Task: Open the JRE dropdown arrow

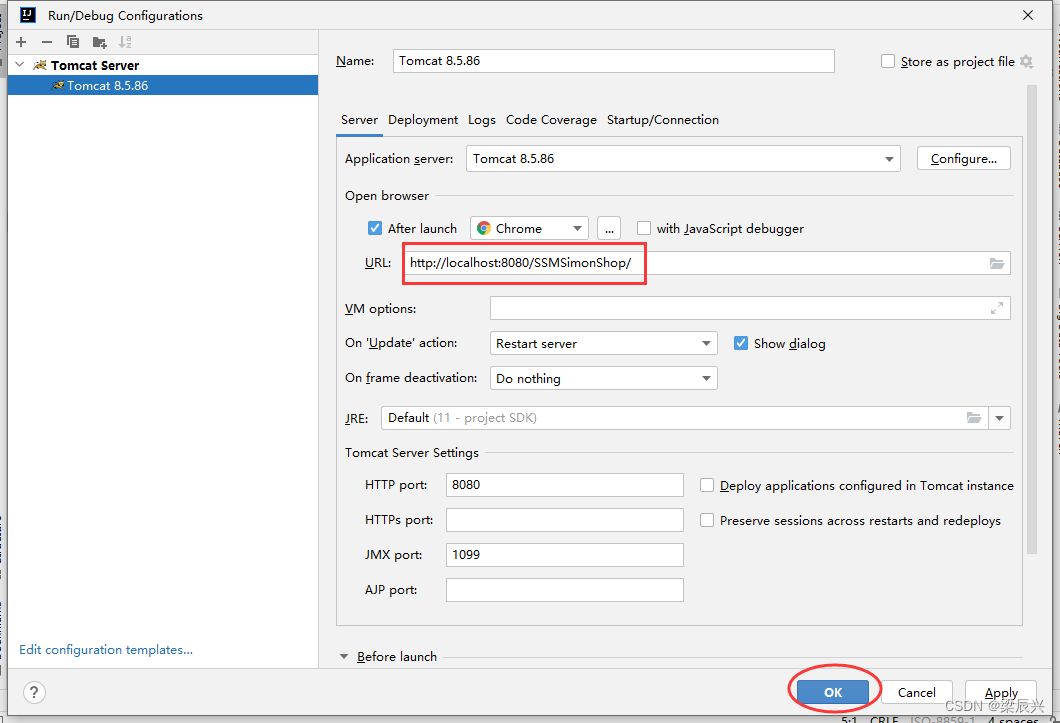Action: coord(999,418)
